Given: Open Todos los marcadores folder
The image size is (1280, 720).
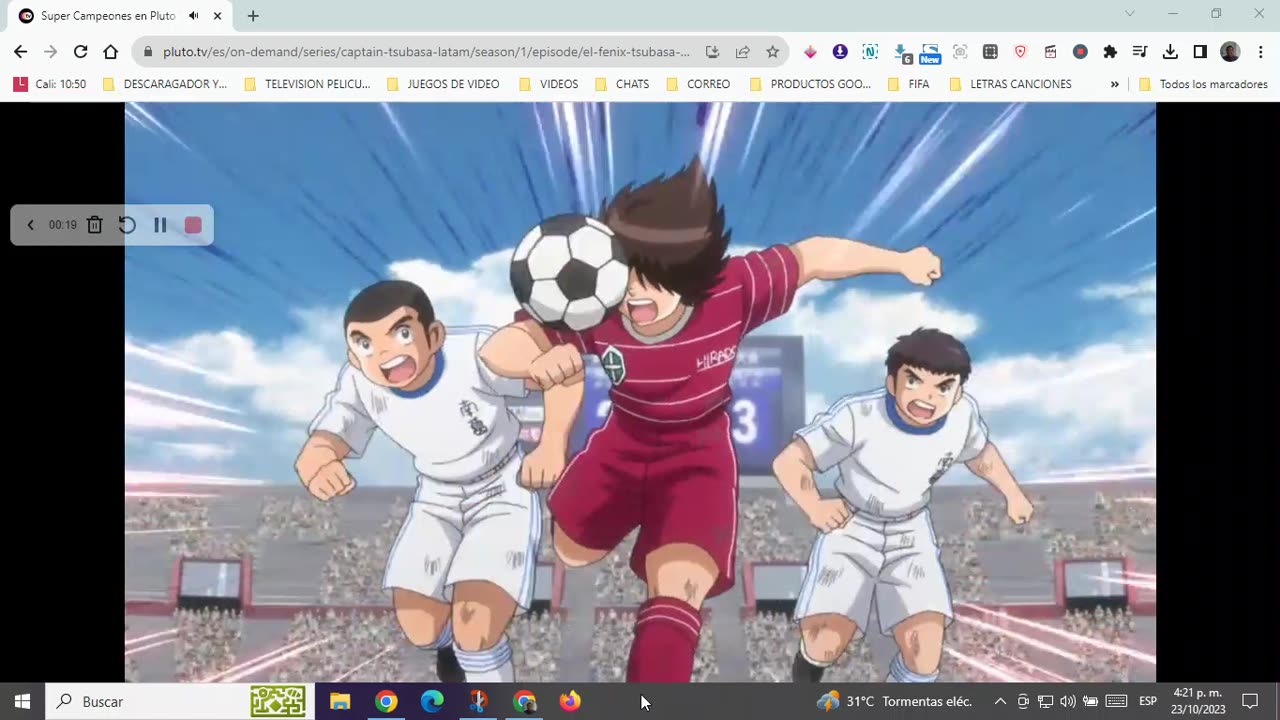Looking at the screenshot, I should pos(1204,84).
